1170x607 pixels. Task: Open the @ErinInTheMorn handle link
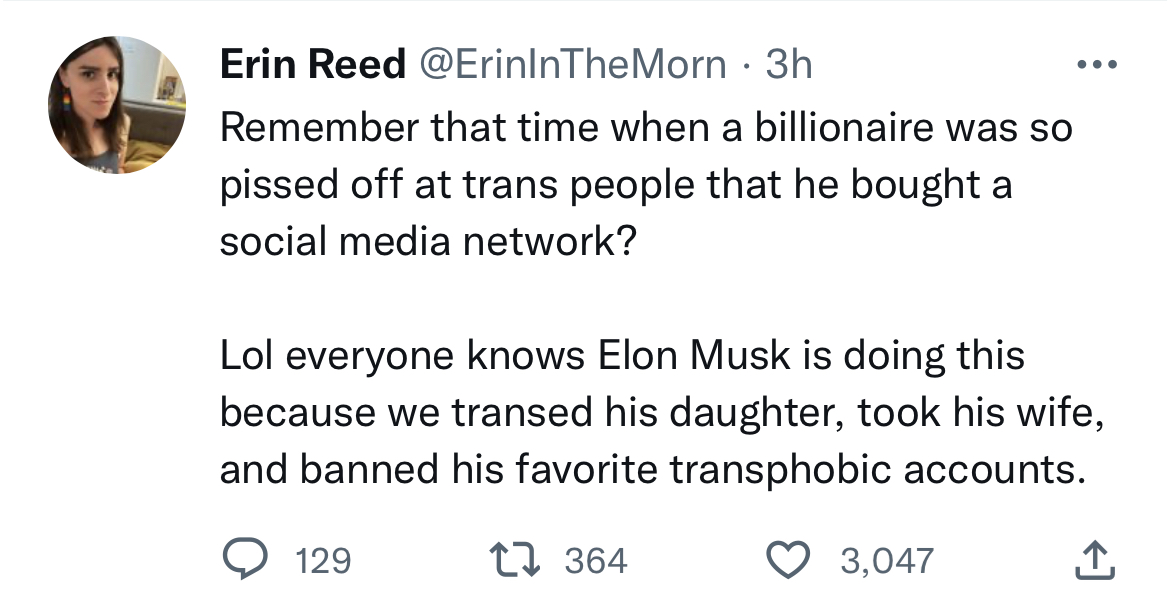click(x=570, y=66)
